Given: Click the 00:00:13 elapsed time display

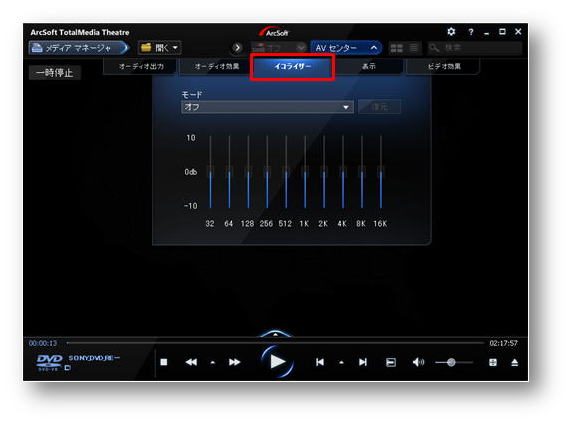Looking at the screenshot, I should tap(43, 343).
